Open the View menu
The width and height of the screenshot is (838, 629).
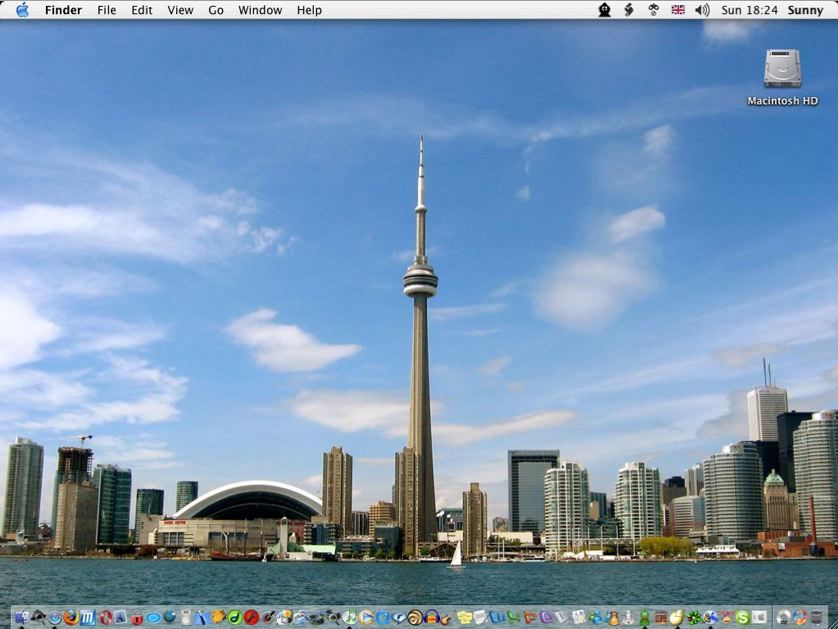[x=180, y=10]
